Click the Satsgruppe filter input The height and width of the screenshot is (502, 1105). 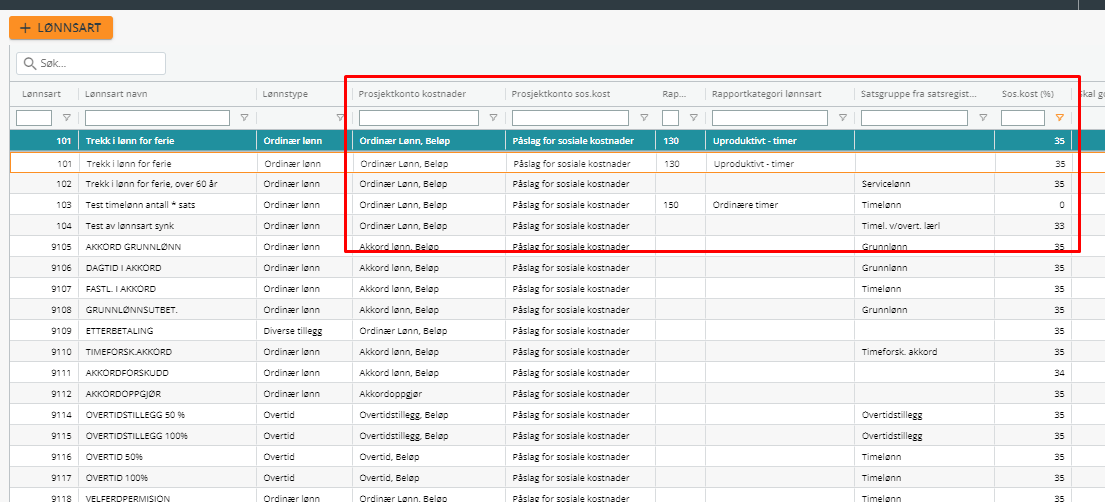914,118
